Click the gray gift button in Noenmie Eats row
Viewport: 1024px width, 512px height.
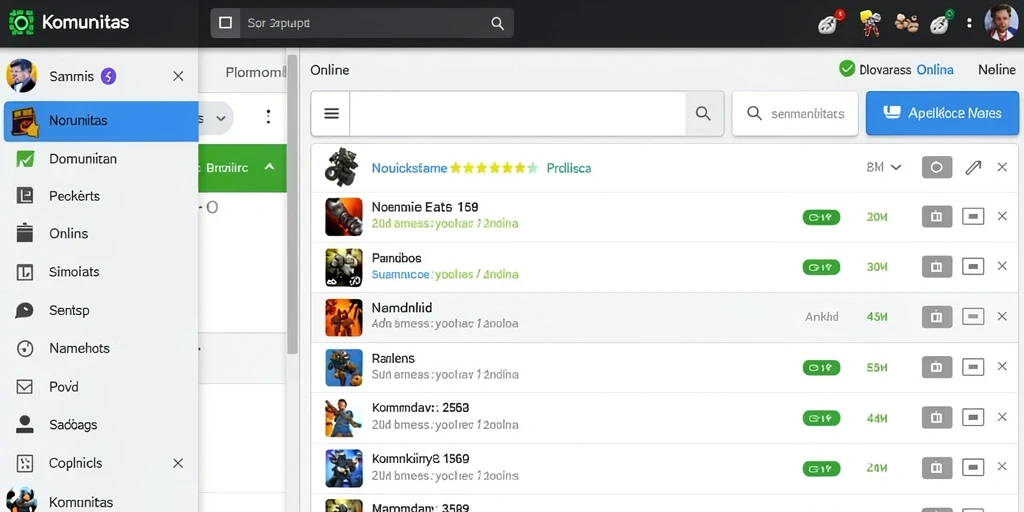(x=936, y=217)
